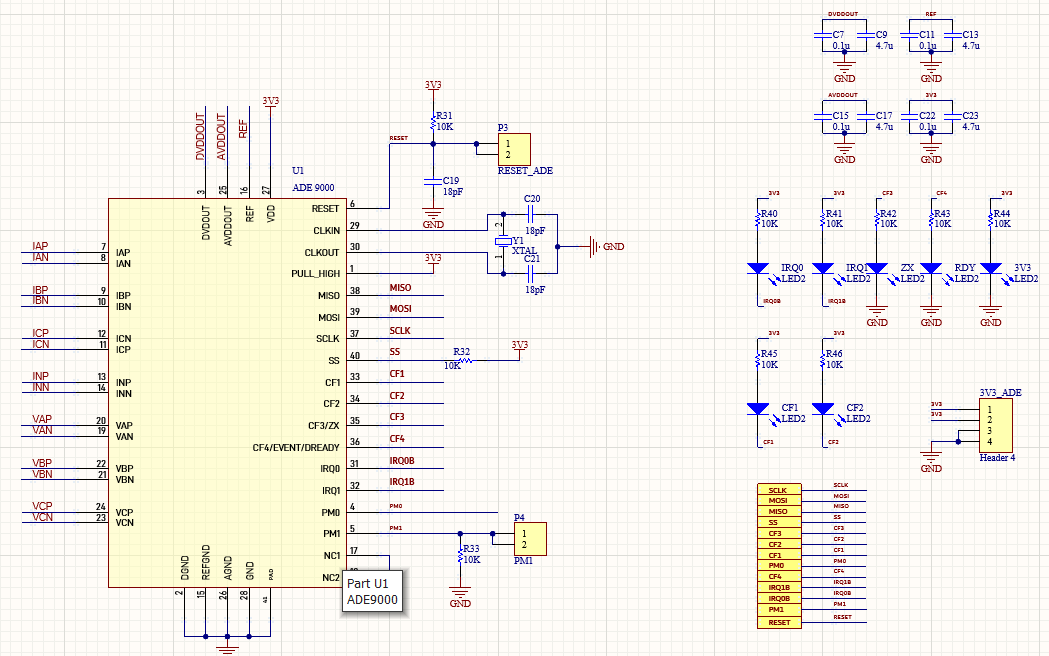Select the yellow IRQ0B port
The image size is (1049, 656).
779,598
